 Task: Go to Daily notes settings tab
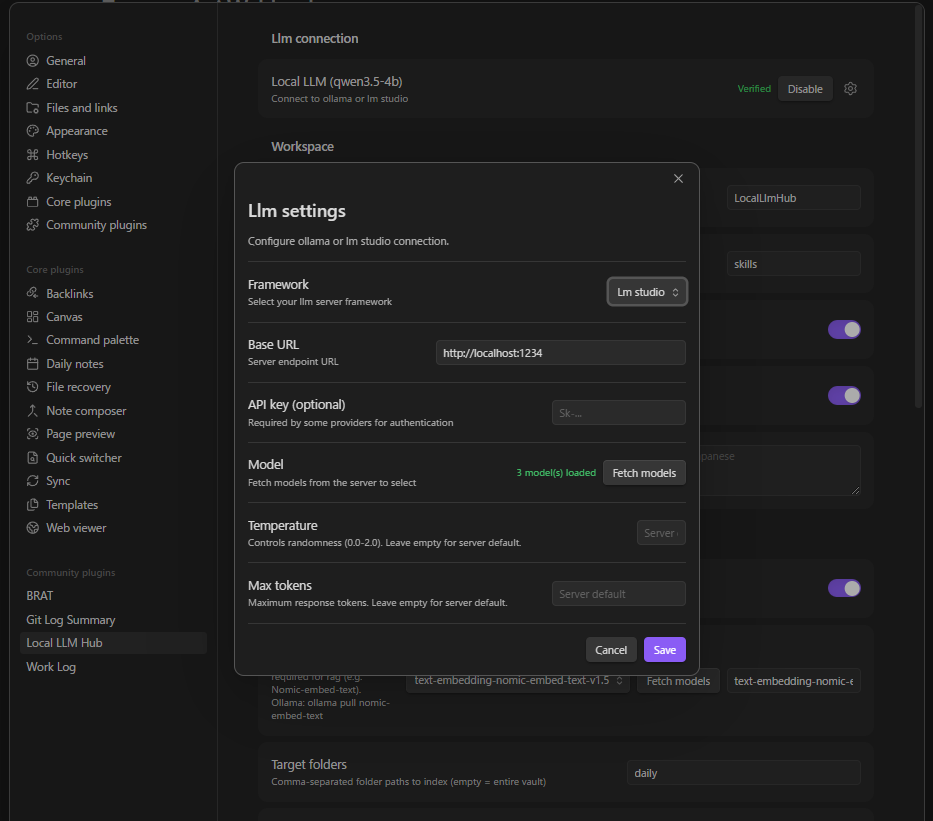(74, 364)
